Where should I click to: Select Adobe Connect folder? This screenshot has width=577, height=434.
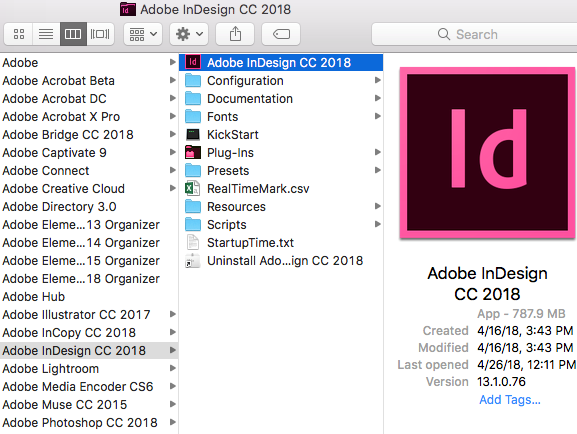pyautogui.click(x=89, y=170)
